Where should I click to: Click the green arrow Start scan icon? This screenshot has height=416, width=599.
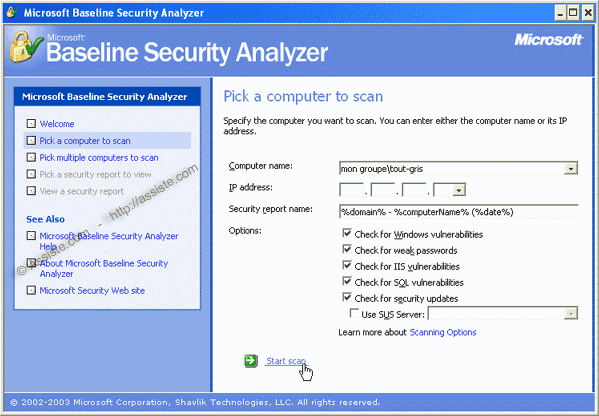coord(251,361)
